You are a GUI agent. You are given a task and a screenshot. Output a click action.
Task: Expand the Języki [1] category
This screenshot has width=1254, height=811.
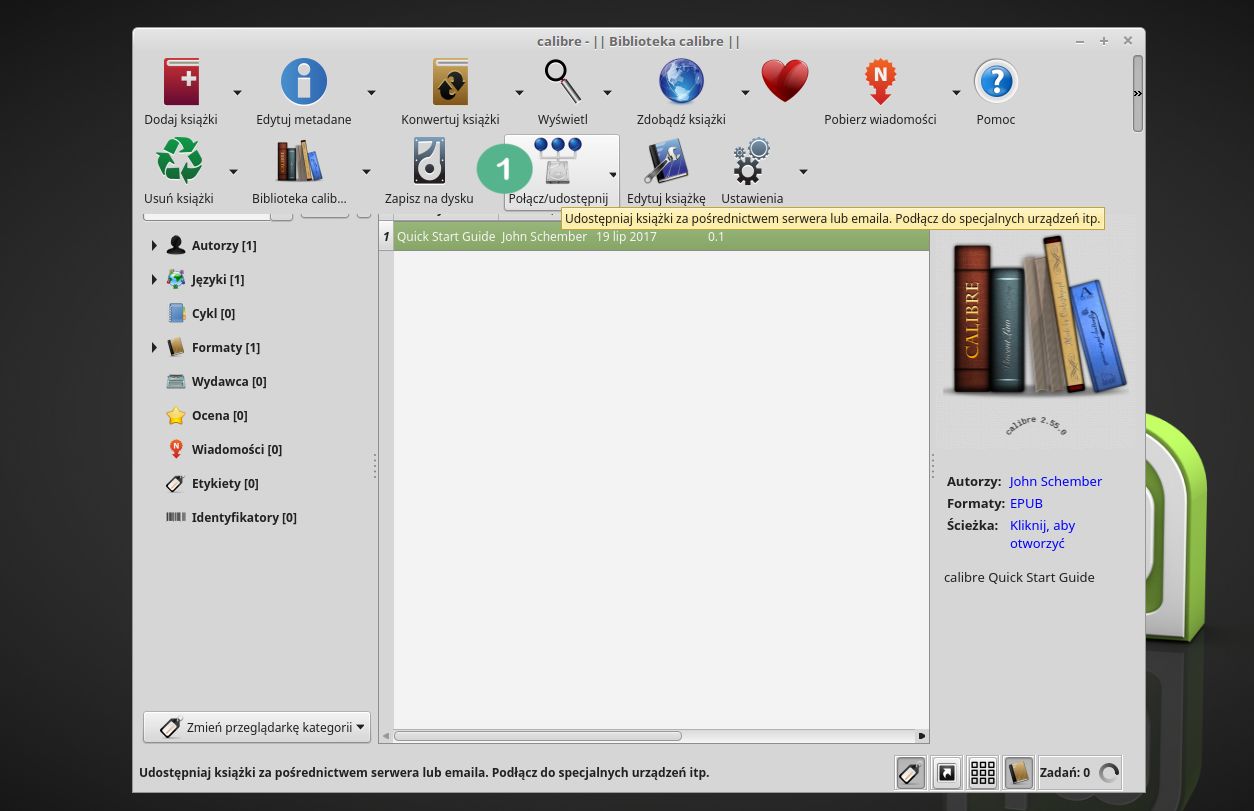coord(154,279)
